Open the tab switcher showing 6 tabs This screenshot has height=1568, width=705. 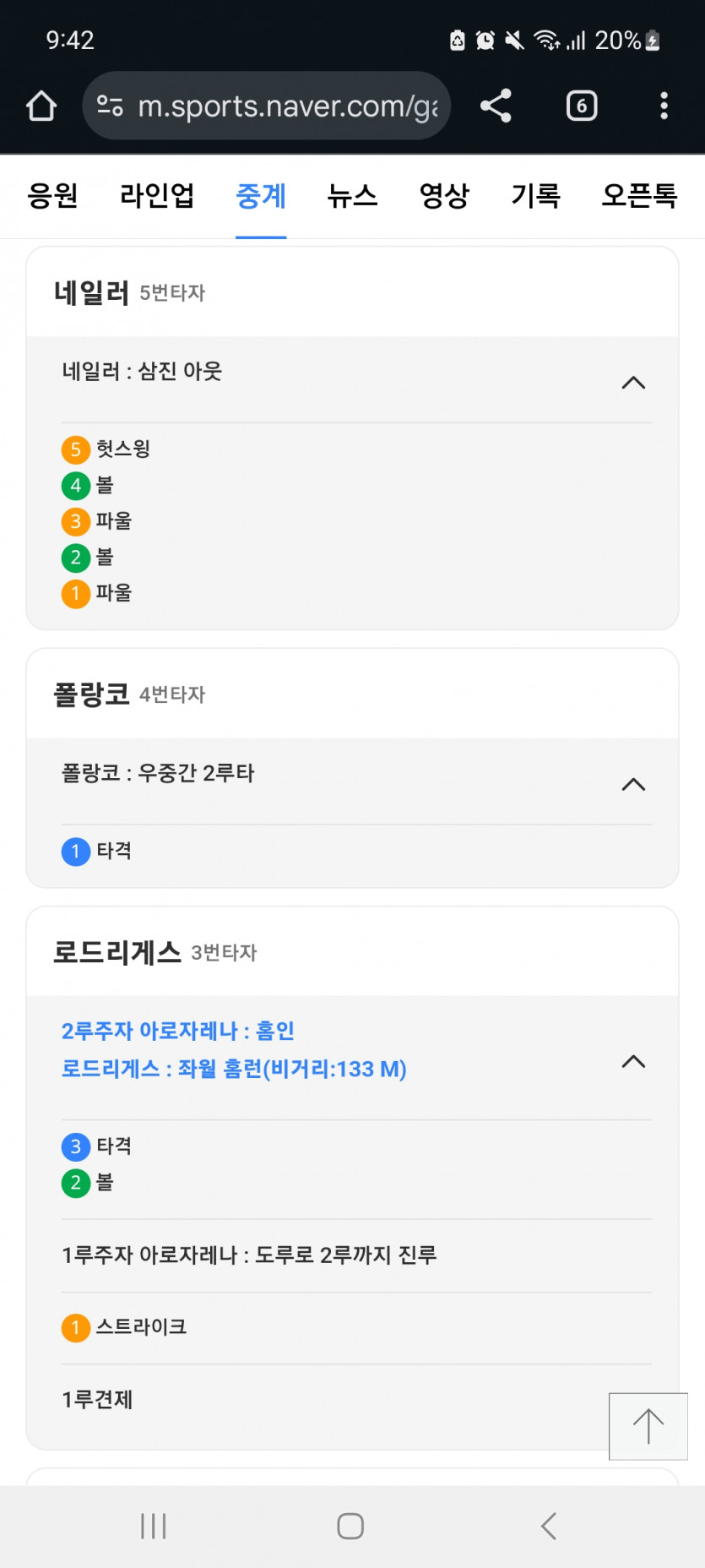(581, 106)
